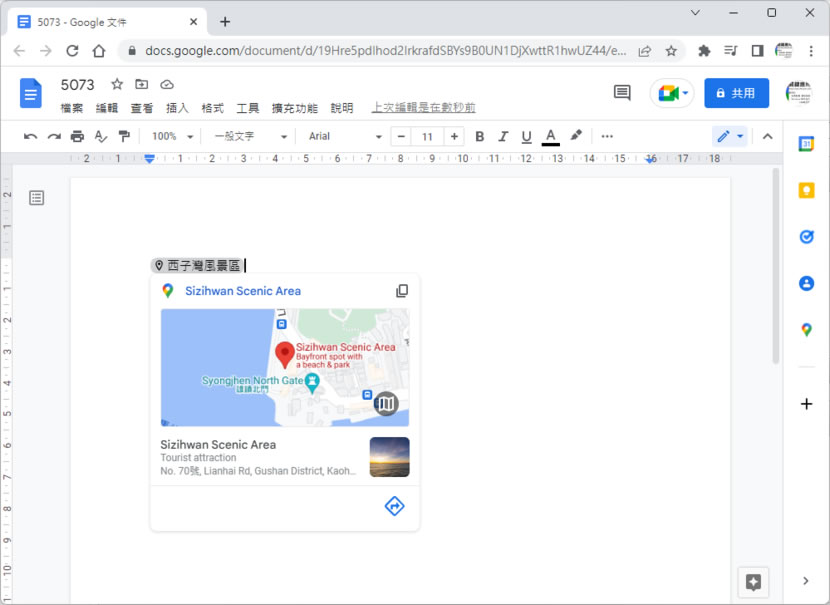Toggle underline formatting
This screenshot has height=605, width=830.
pyautogui.click(x=526, y=136)
